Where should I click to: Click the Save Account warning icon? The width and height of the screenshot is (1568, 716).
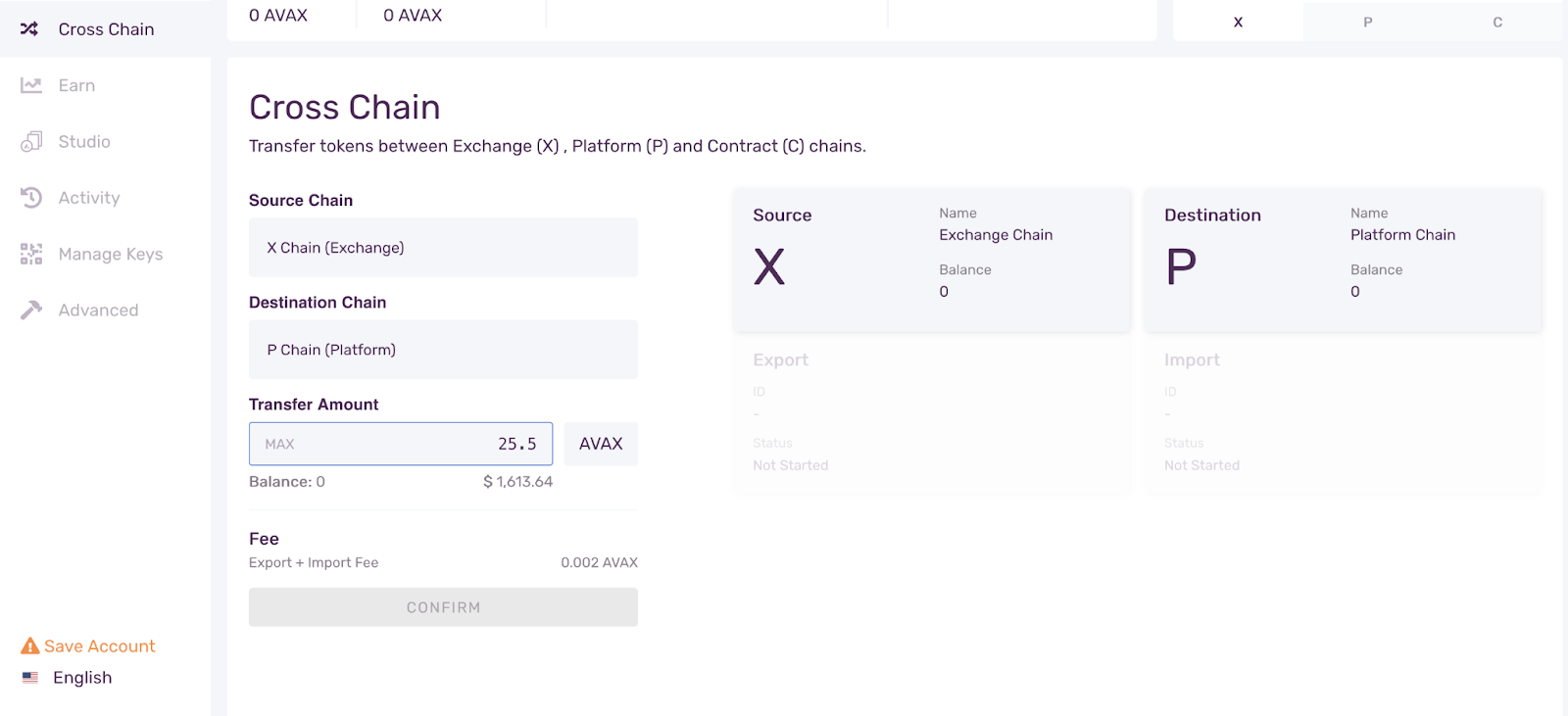click(x=30, y=646)
